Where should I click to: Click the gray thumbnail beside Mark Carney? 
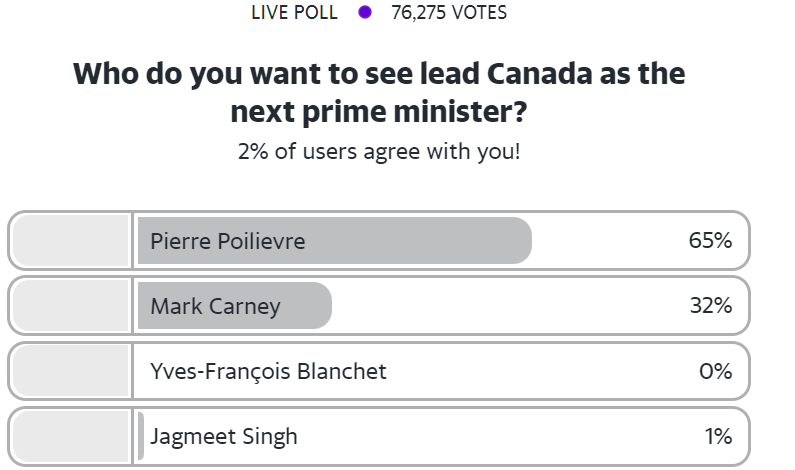click(x=71, y=306)
